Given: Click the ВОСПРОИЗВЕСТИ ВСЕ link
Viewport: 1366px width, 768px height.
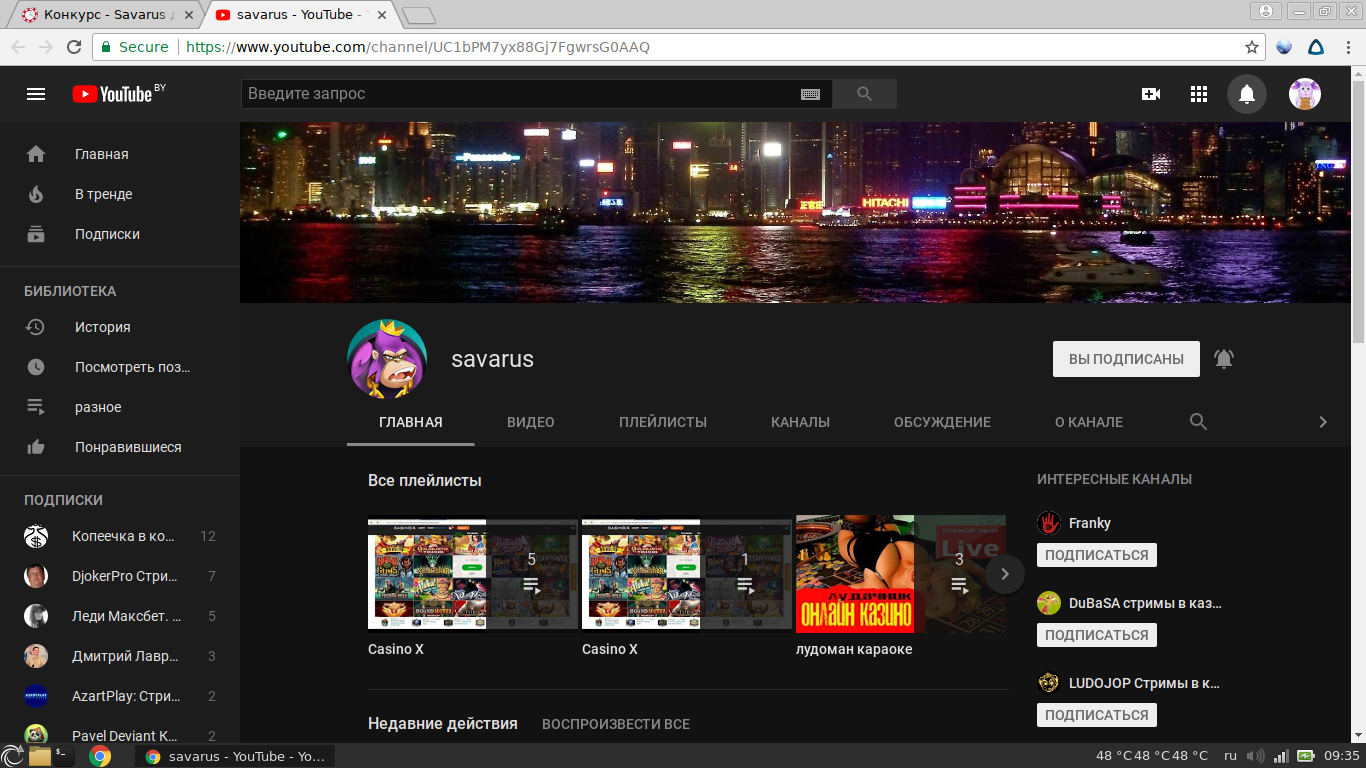Looking at the screenshot, I should pyautogui.click(x=616, y=723).
